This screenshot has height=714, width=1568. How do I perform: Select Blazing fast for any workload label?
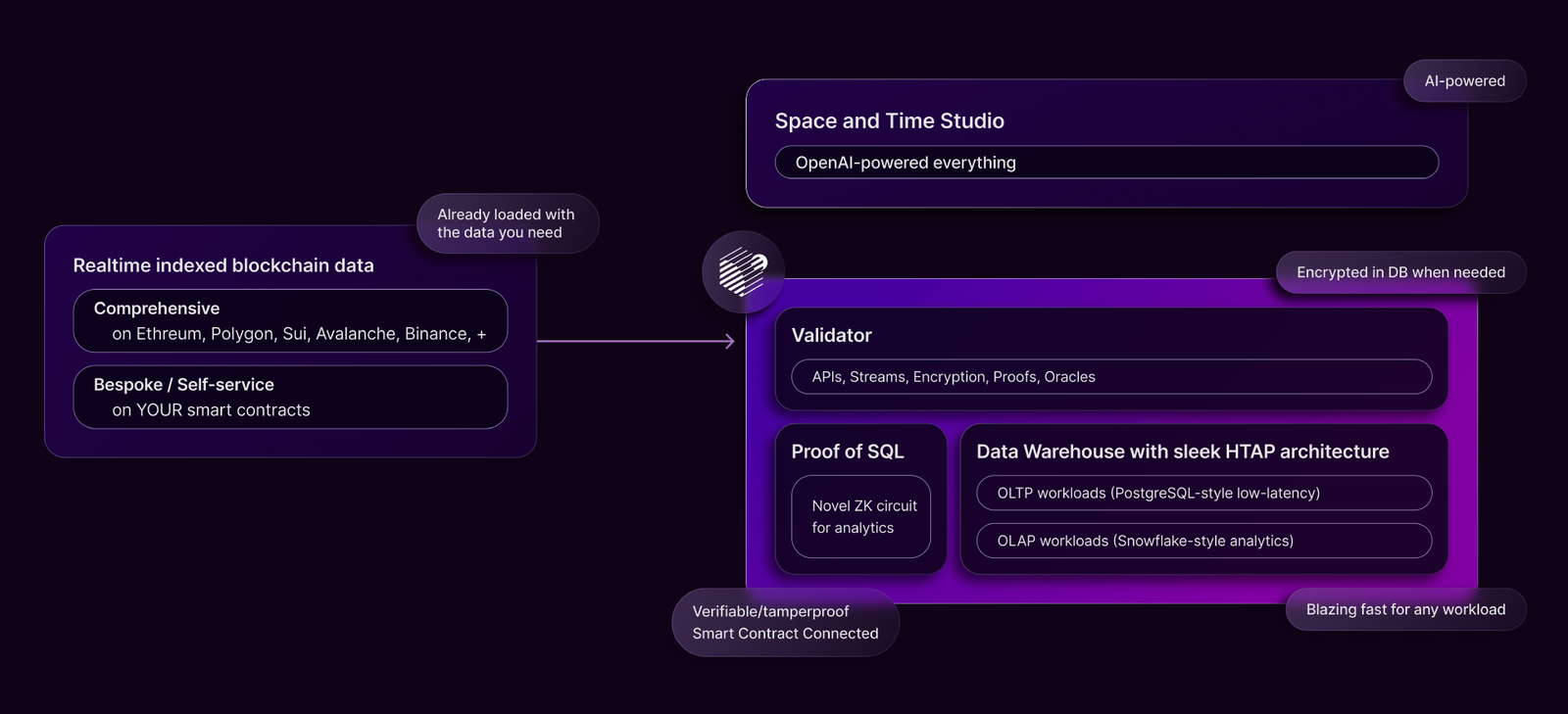[x=1404, y=609]
